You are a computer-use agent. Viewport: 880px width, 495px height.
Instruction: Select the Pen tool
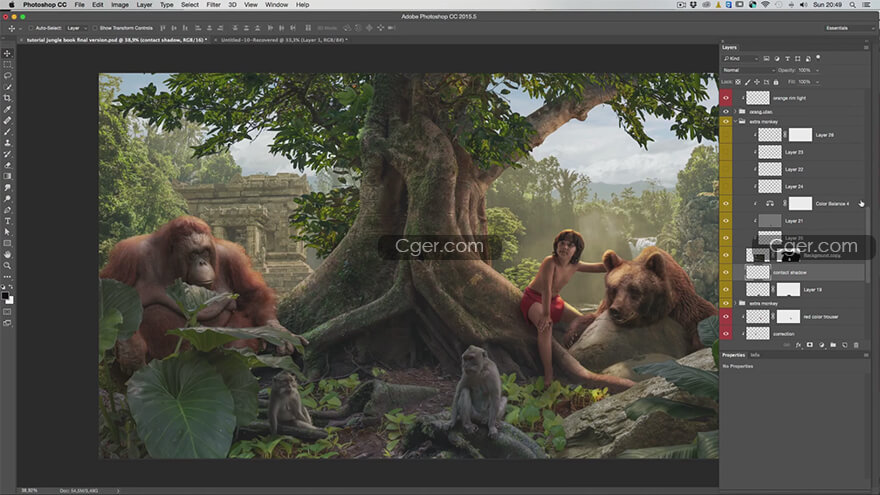(x=7, y=210)
